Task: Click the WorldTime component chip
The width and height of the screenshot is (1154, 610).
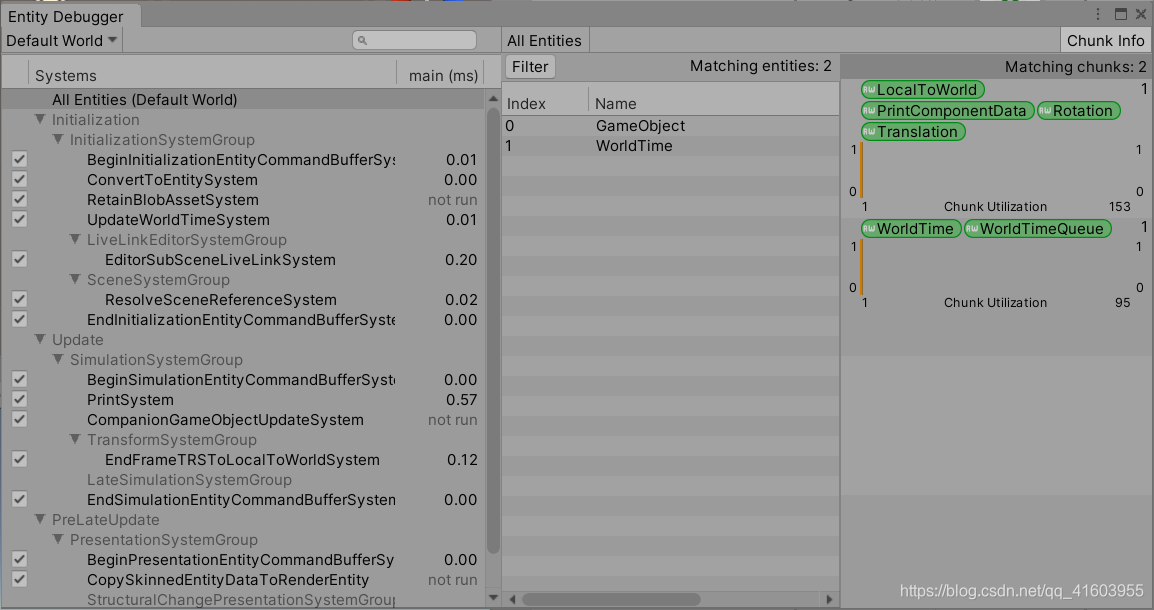Action: [910, 228]
